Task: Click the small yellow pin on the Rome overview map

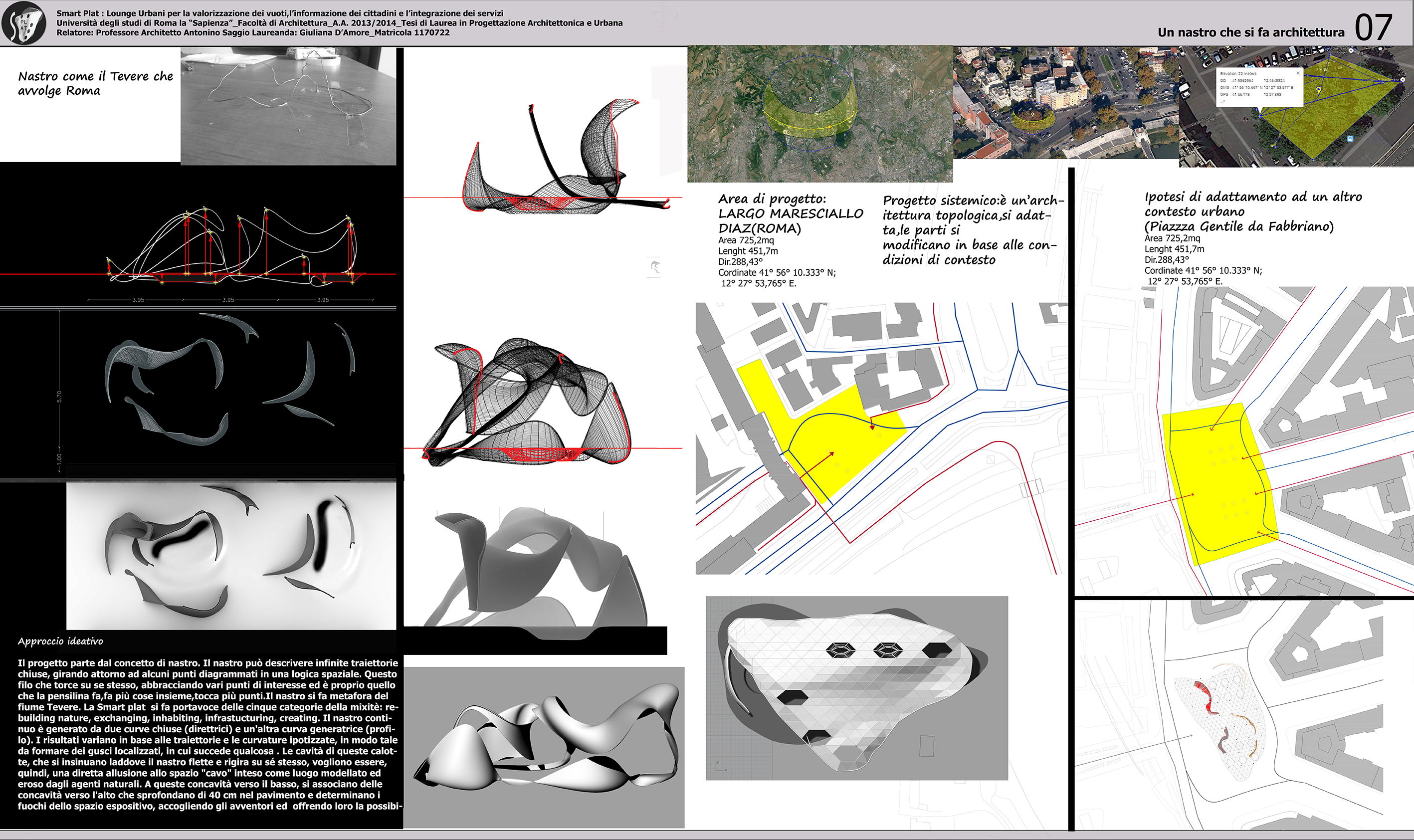Action: point(811,100)
